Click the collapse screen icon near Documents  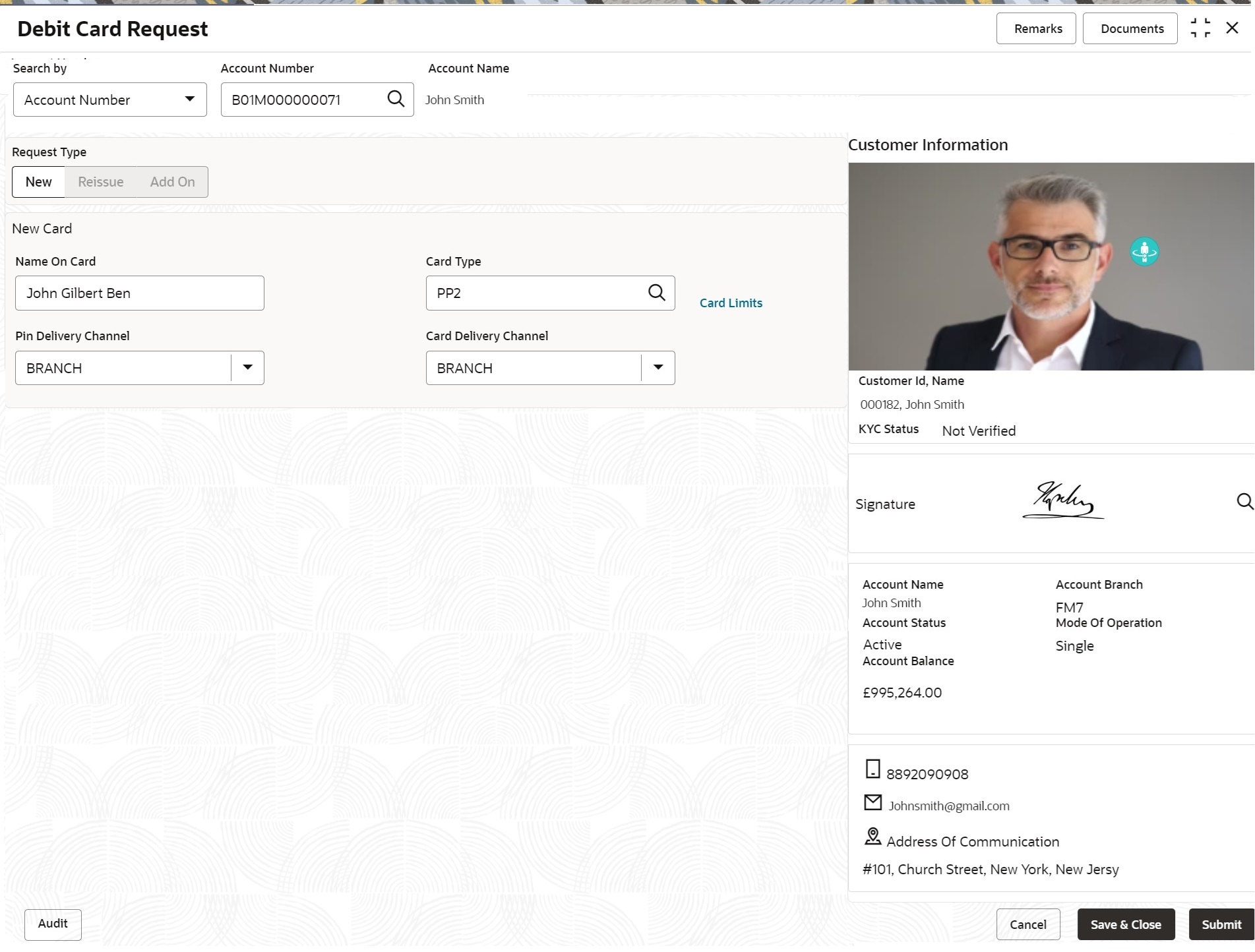1200,28
